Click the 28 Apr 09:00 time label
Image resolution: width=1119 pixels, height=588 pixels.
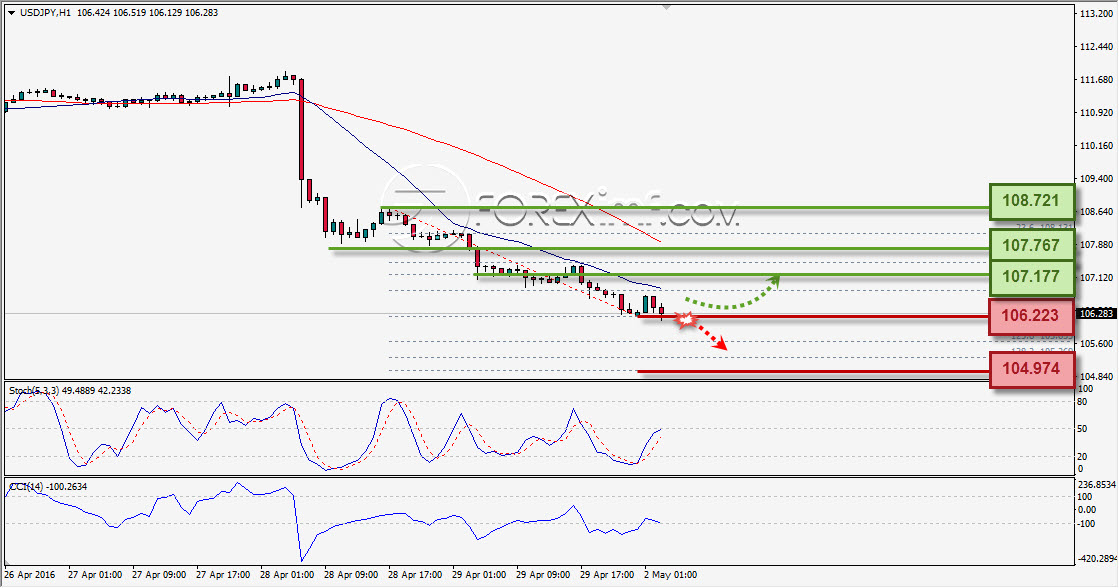pos(351,574)
